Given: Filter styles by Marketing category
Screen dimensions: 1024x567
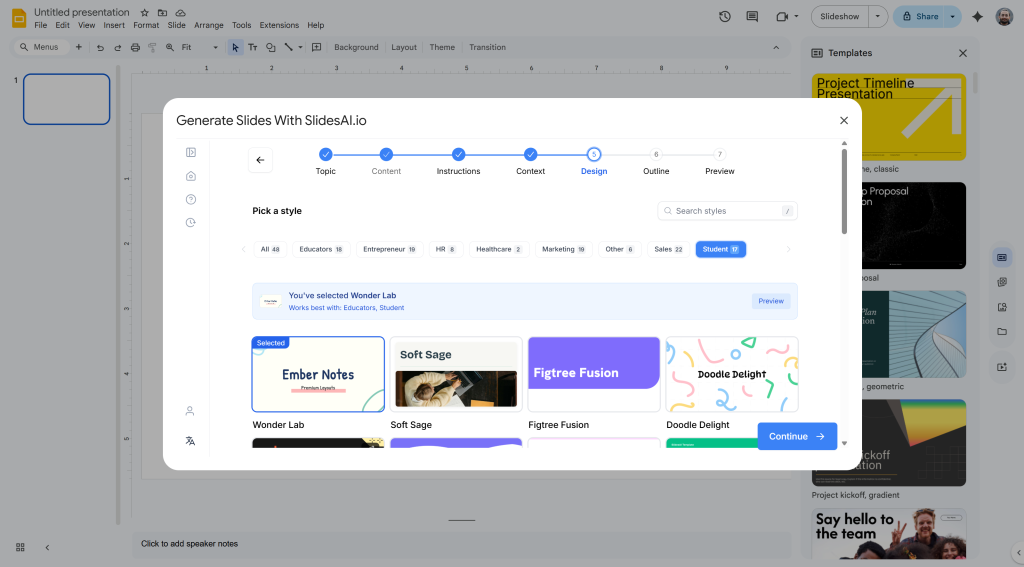Looking at the screenshot, I should pos(563,250).
